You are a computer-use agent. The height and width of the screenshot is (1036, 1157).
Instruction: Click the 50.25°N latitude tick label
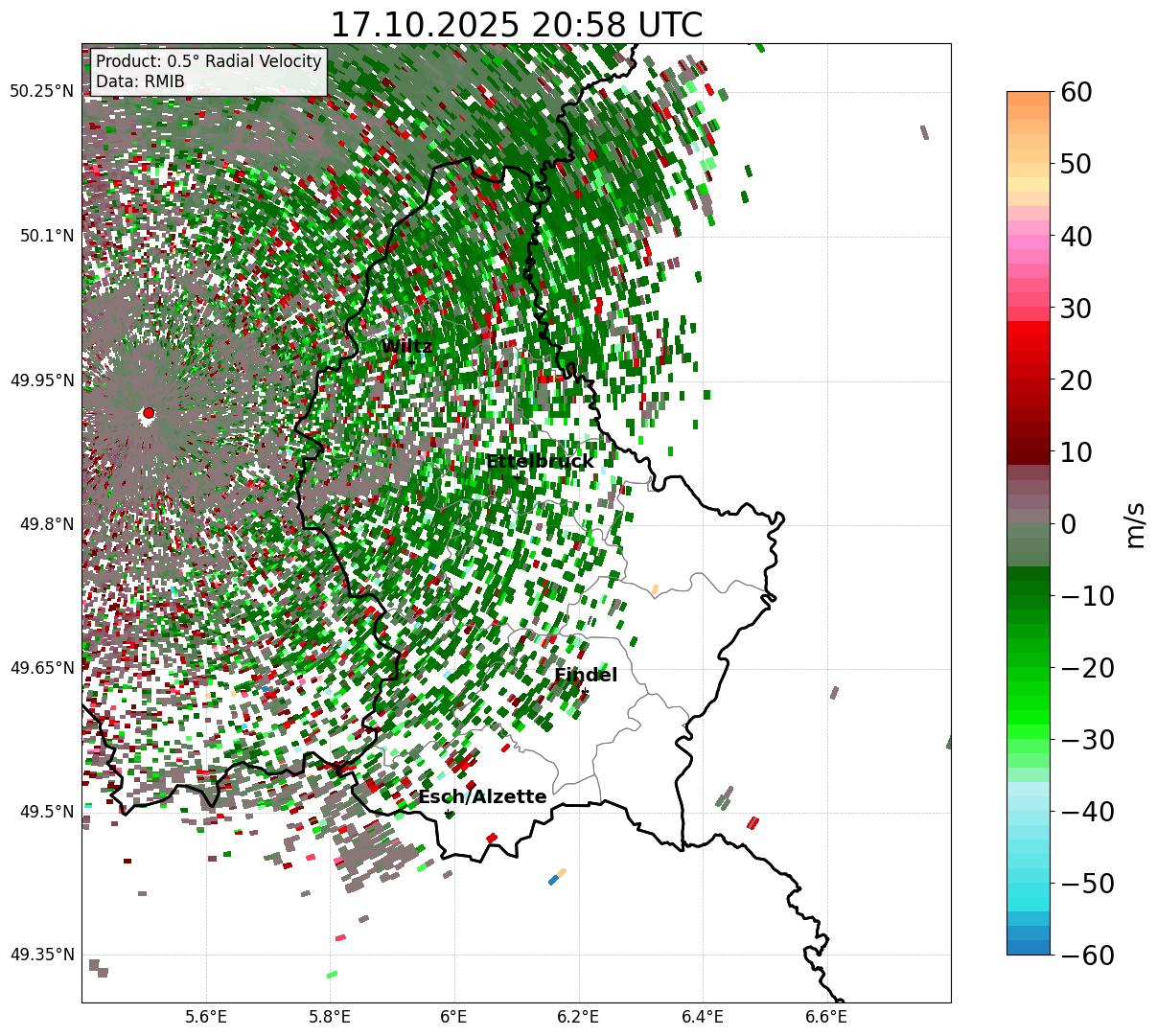click(x=42, y=92)
